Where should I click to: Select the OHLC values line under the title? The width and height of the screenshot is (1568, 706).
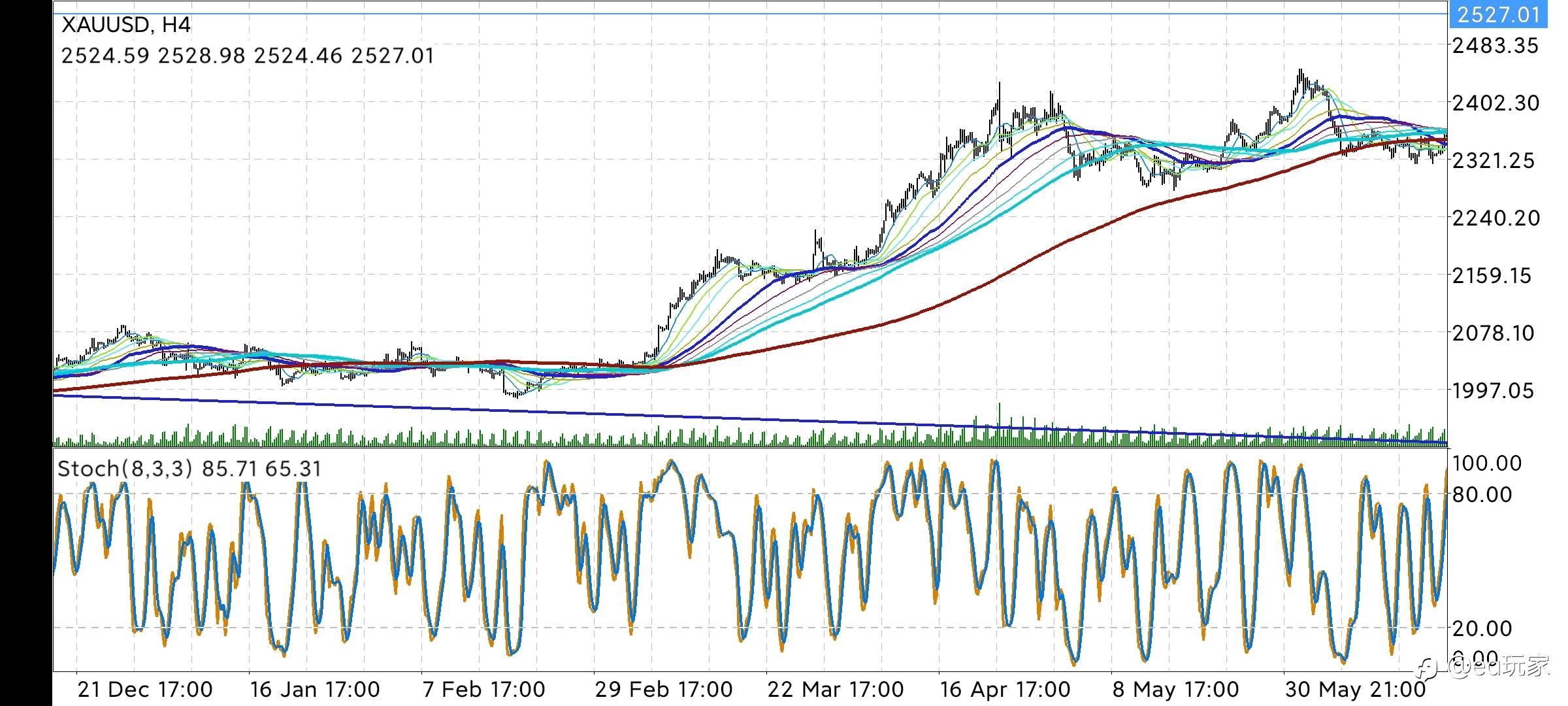point(248,56)
